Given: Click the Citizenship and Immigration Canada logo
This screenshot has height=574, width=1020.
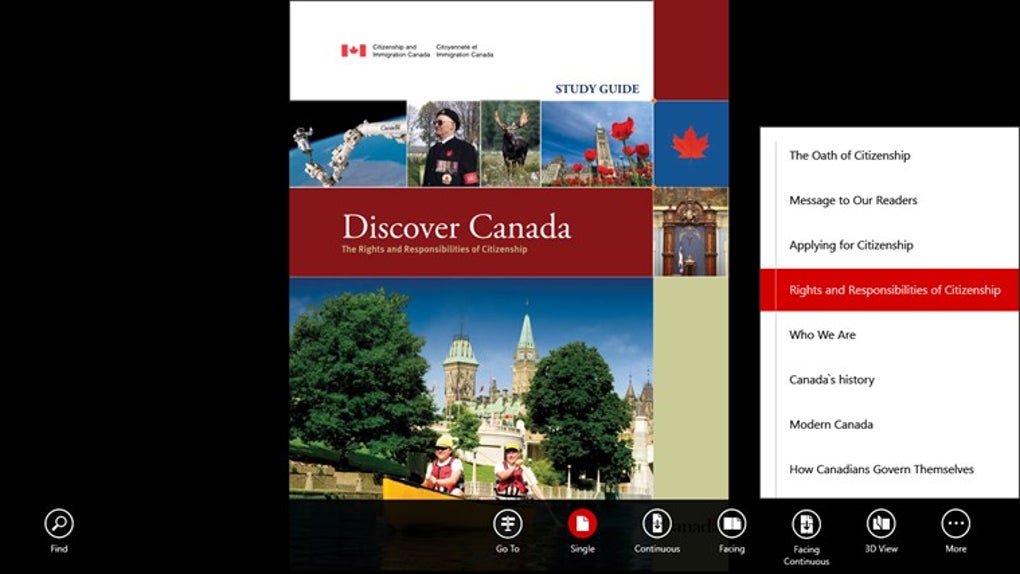Looking at the screenshot, I should tap(418, 51).
